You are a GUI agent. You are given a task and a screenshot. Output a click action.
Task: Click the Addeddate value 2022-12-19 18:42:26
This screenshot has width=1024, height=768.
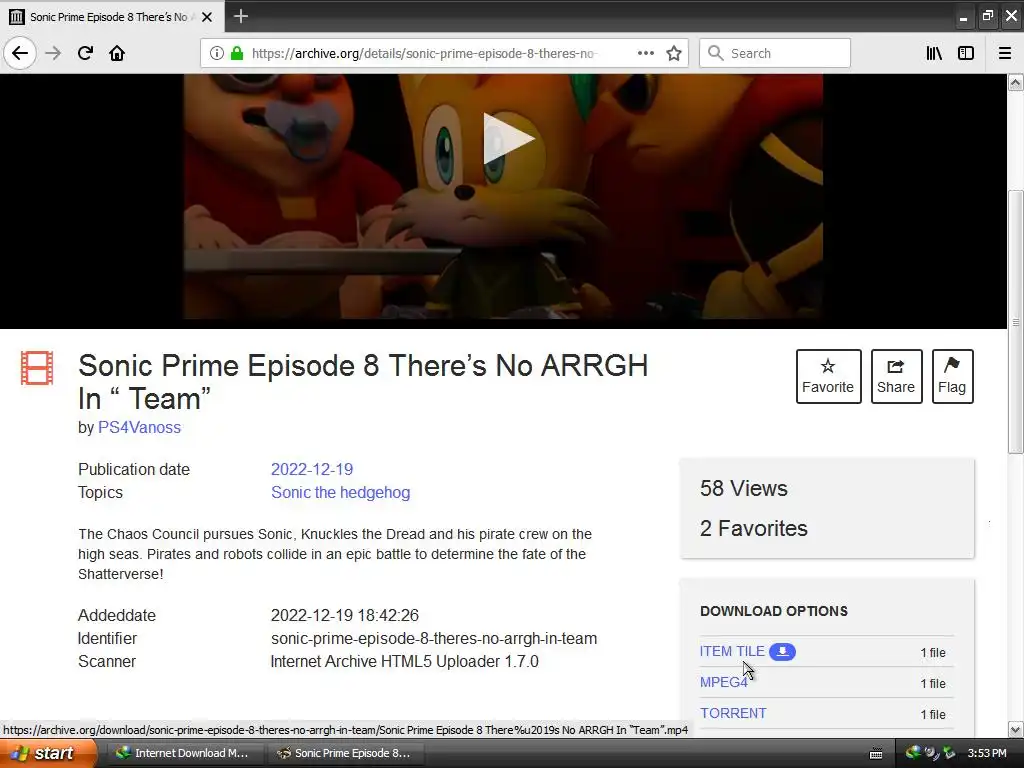[345, 615]
